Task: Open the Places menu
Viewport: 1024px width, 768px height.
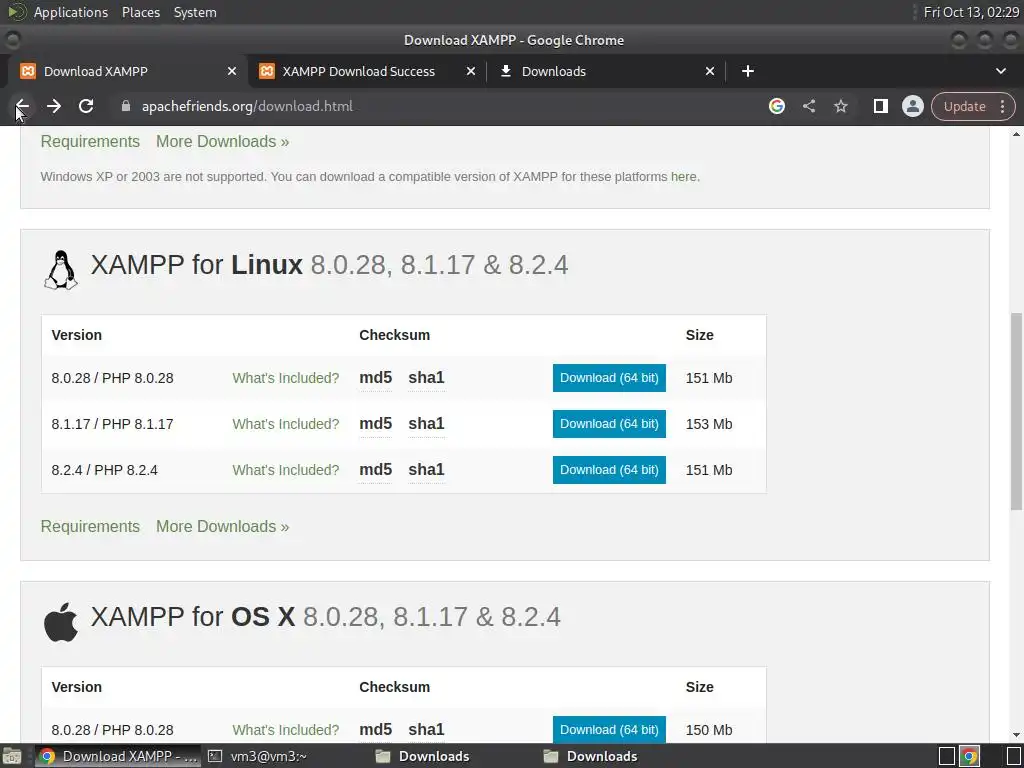Action: pyautogui.click(x=140, y=12)
